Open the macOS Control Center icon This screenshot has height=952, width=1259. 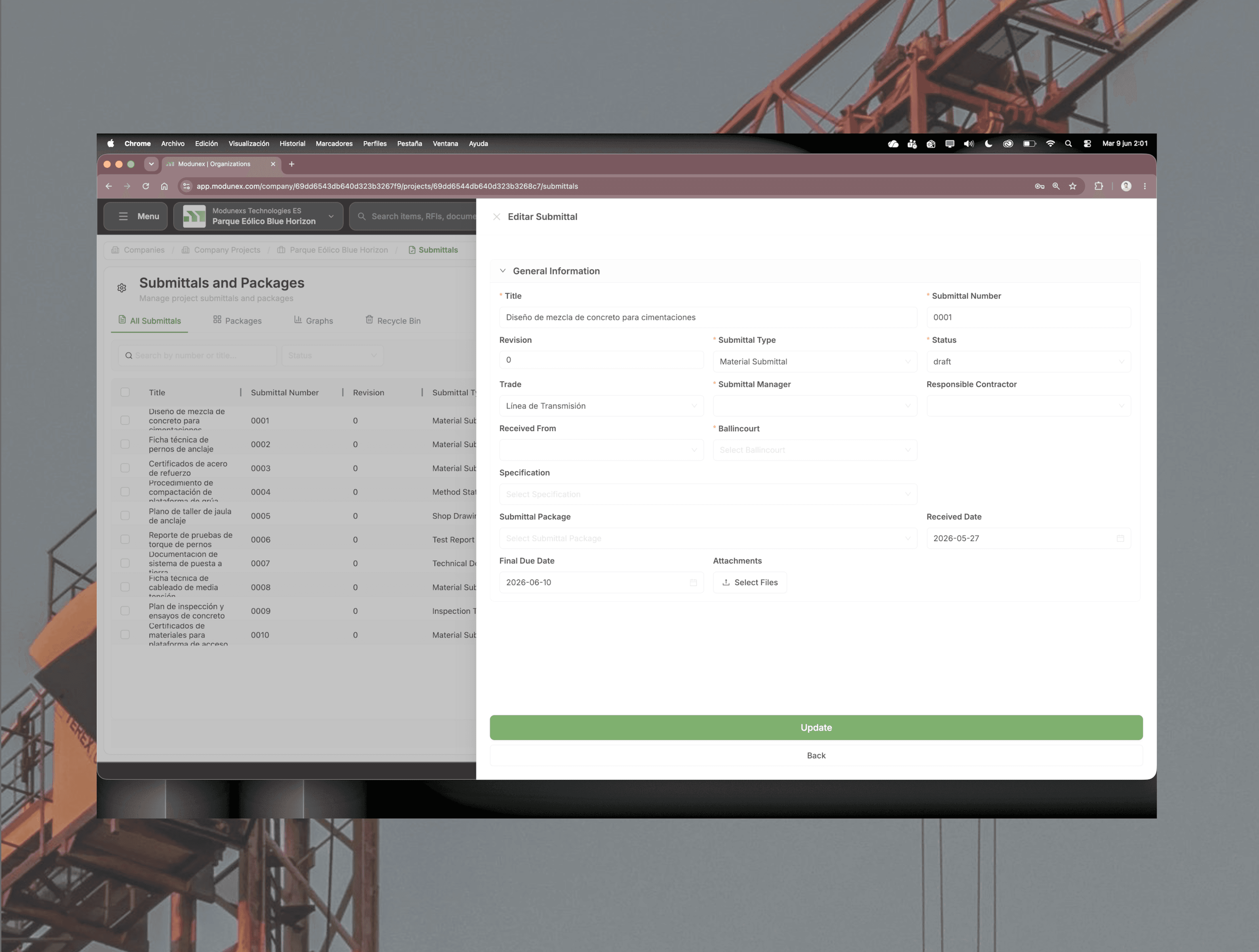click(x=1087, y=144)
